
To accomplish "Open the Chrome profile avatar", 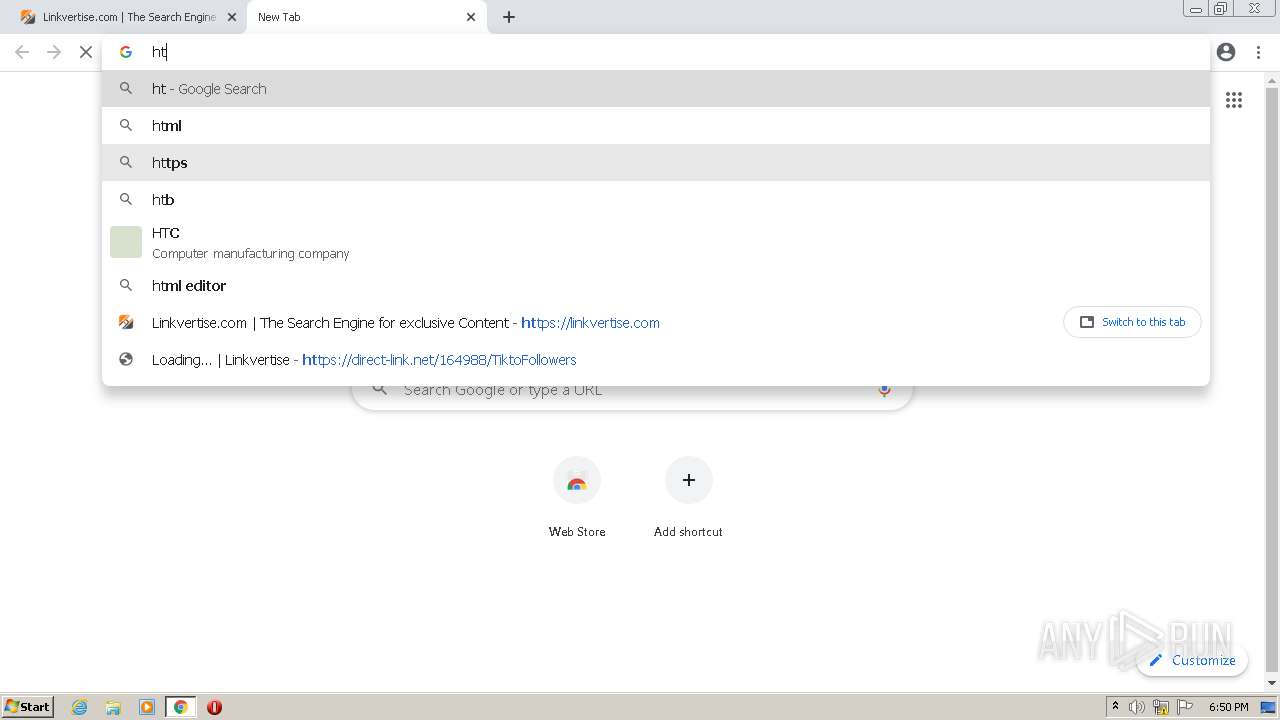I will (1226, 52).
